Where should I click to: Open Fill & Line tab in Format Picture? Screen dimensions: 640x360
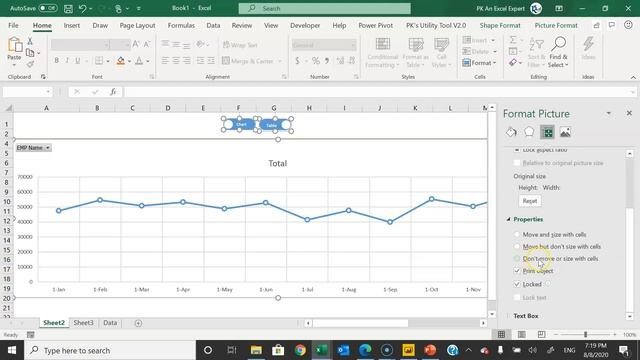(x=511, y=132)
